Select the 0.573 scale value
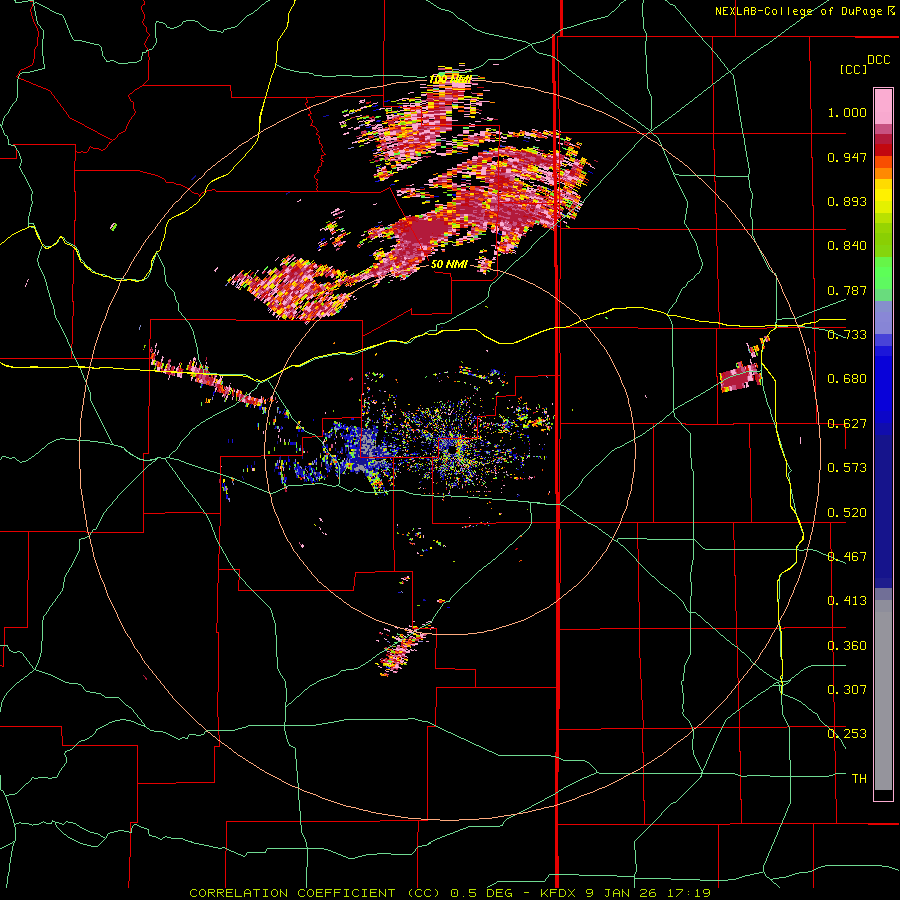 click(847, 468)
